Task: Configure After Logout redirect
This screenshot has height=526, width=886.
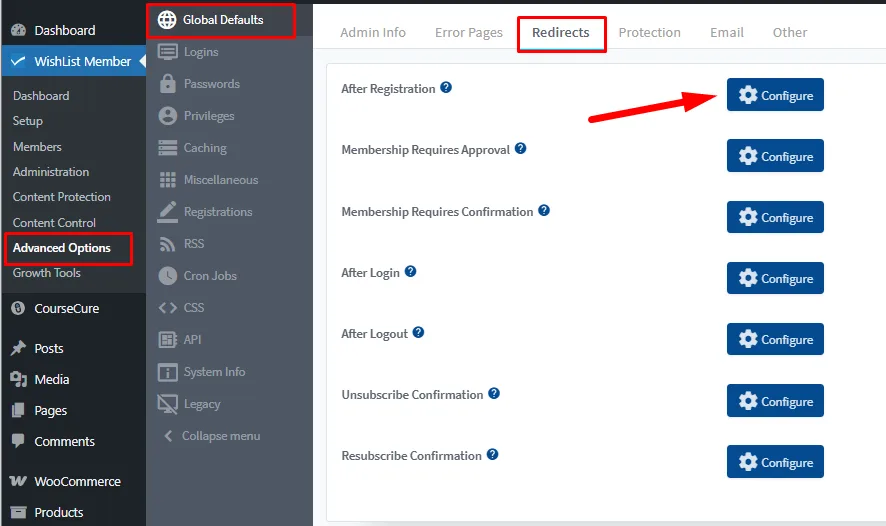Action: [775, 339]
